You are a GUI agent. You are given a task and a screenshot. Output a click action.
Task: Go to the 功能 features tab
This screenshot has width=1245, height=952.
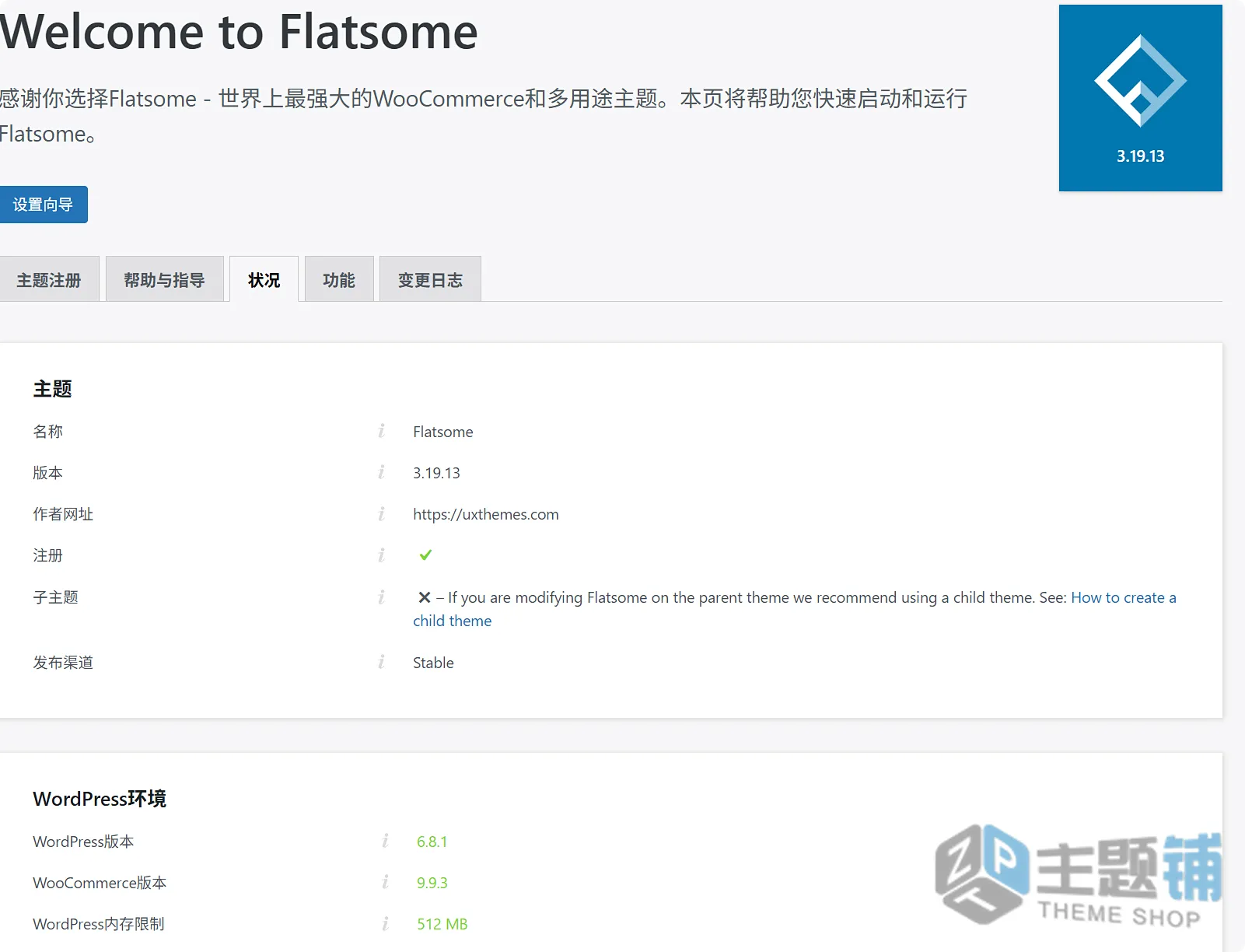tap(339, 279)
